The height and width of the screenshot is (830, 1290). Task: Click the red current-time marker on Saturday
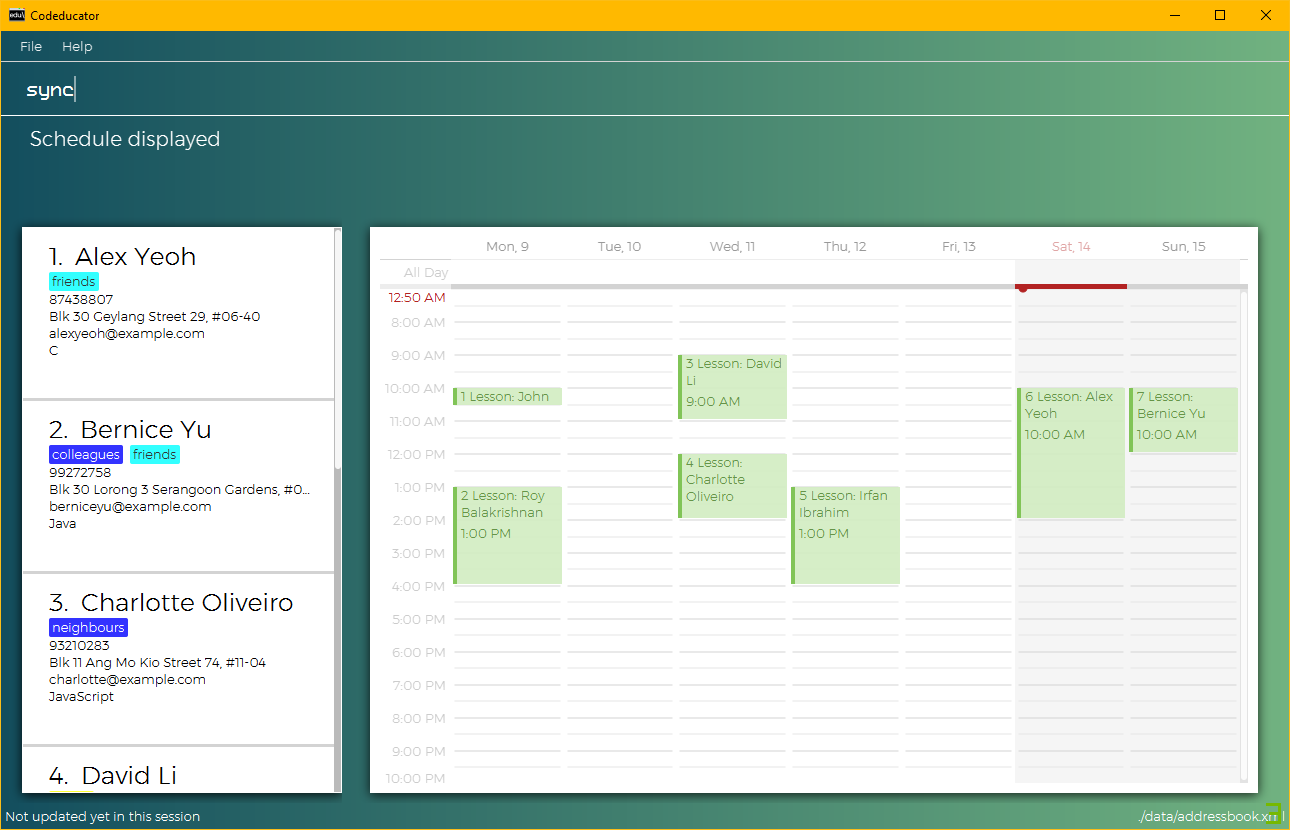click(x=1071, y=287)
